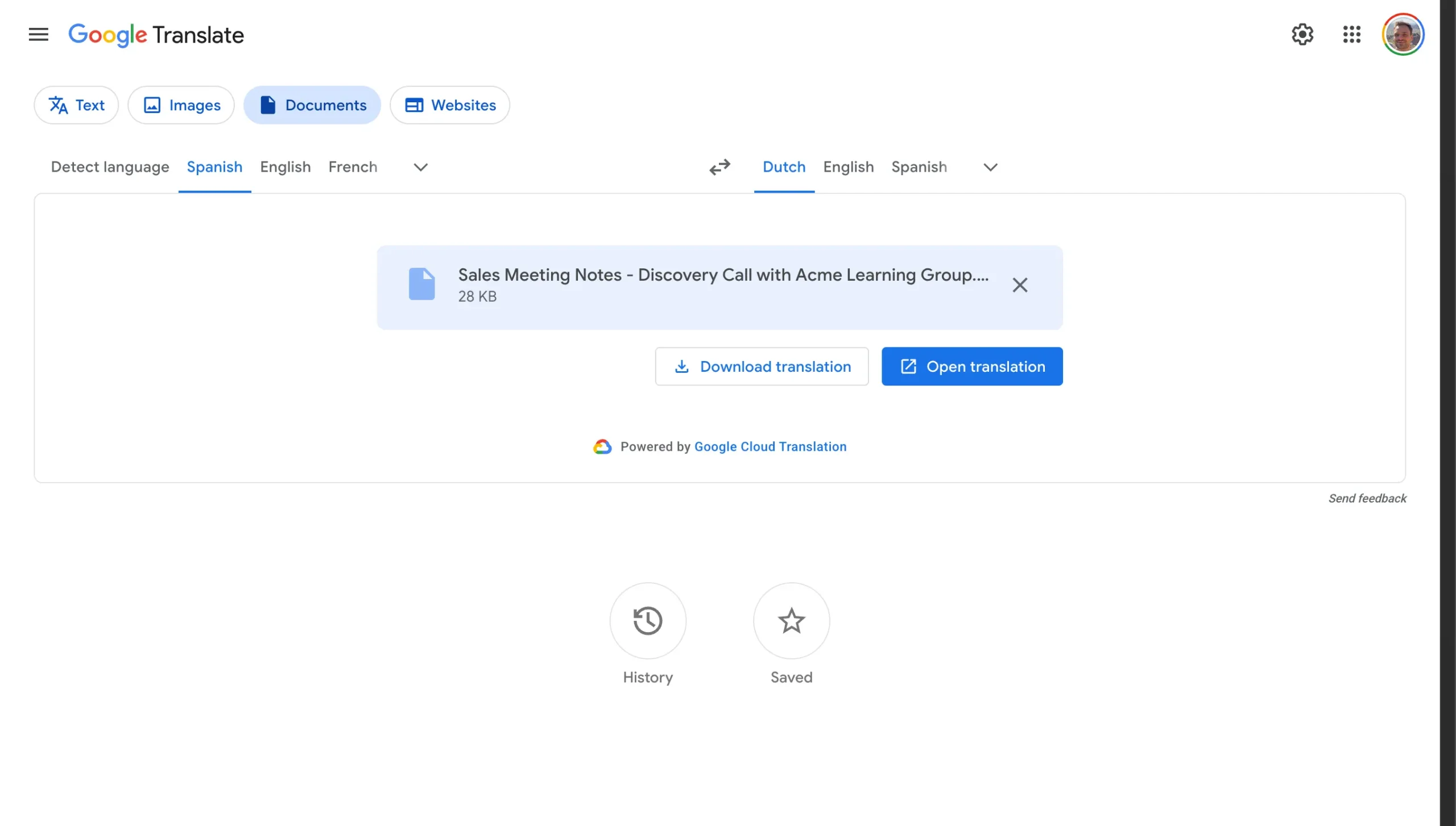The height and width of the screenshot is (826, 1456).
Task: Switch to the Websites translation tab
Action: (x=449, y=105)
